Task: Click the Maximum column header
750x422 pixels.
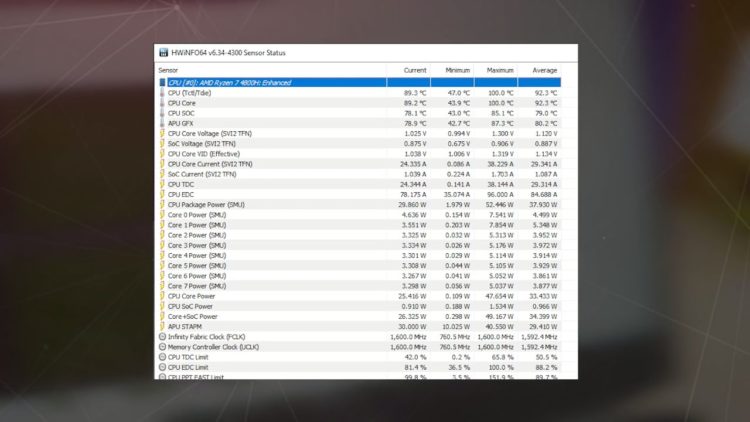Action: click(500, 70)
